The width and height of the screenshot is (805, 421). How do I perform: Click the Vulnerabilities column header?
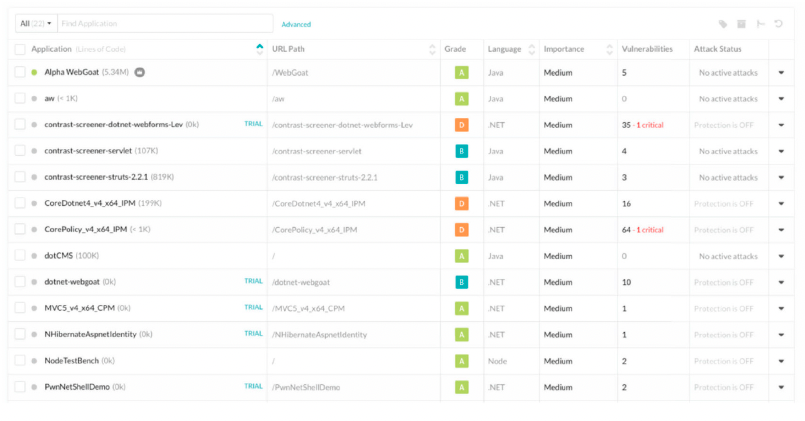point(647,49)
